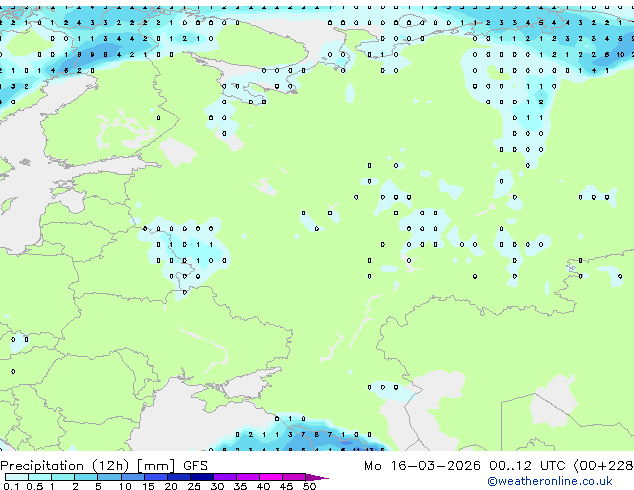Click the '0.1' legend scale label

(11, 486)
